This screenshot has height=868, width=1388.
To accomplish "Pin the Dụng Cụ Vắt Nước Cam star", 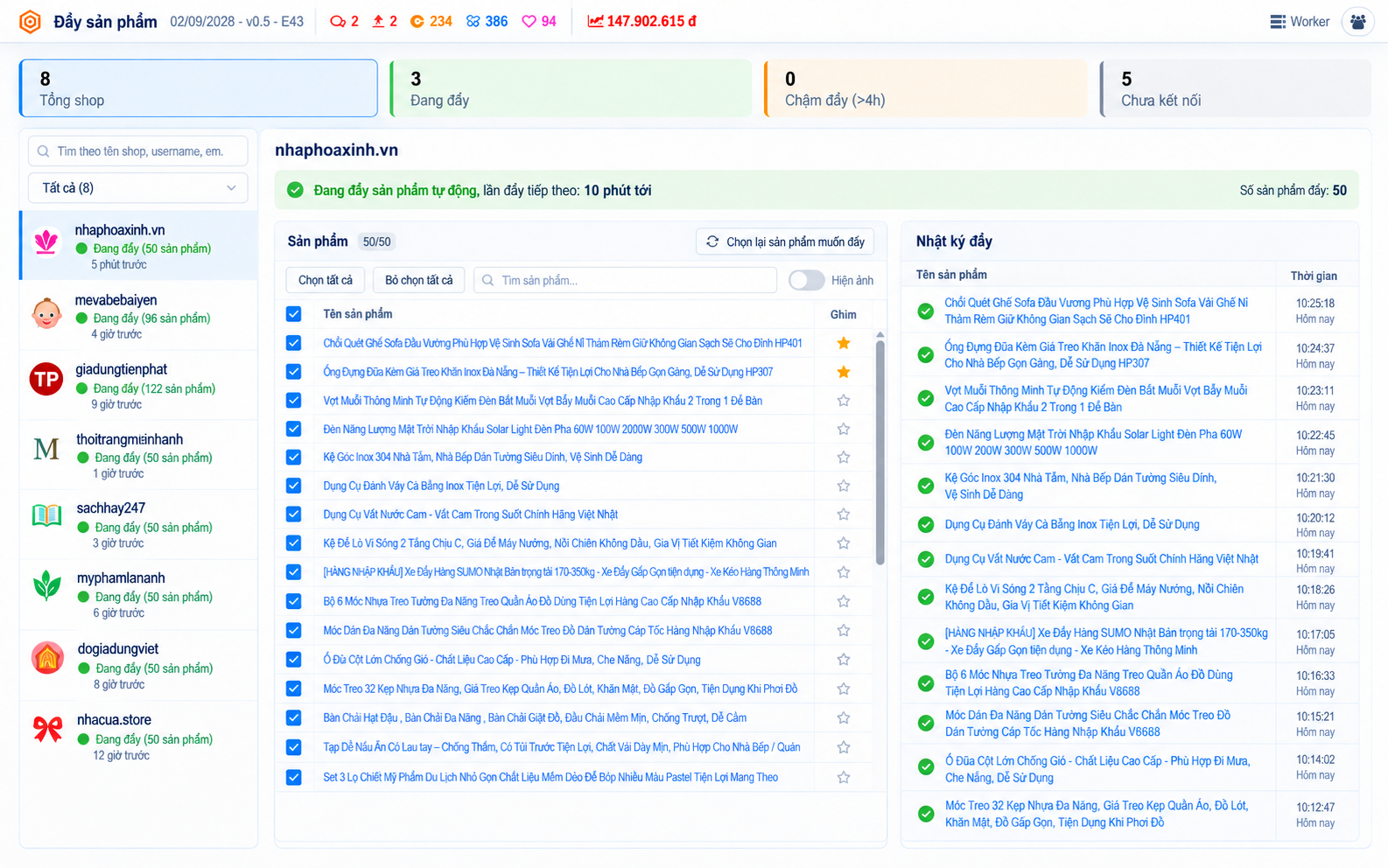I will [844, 514].
